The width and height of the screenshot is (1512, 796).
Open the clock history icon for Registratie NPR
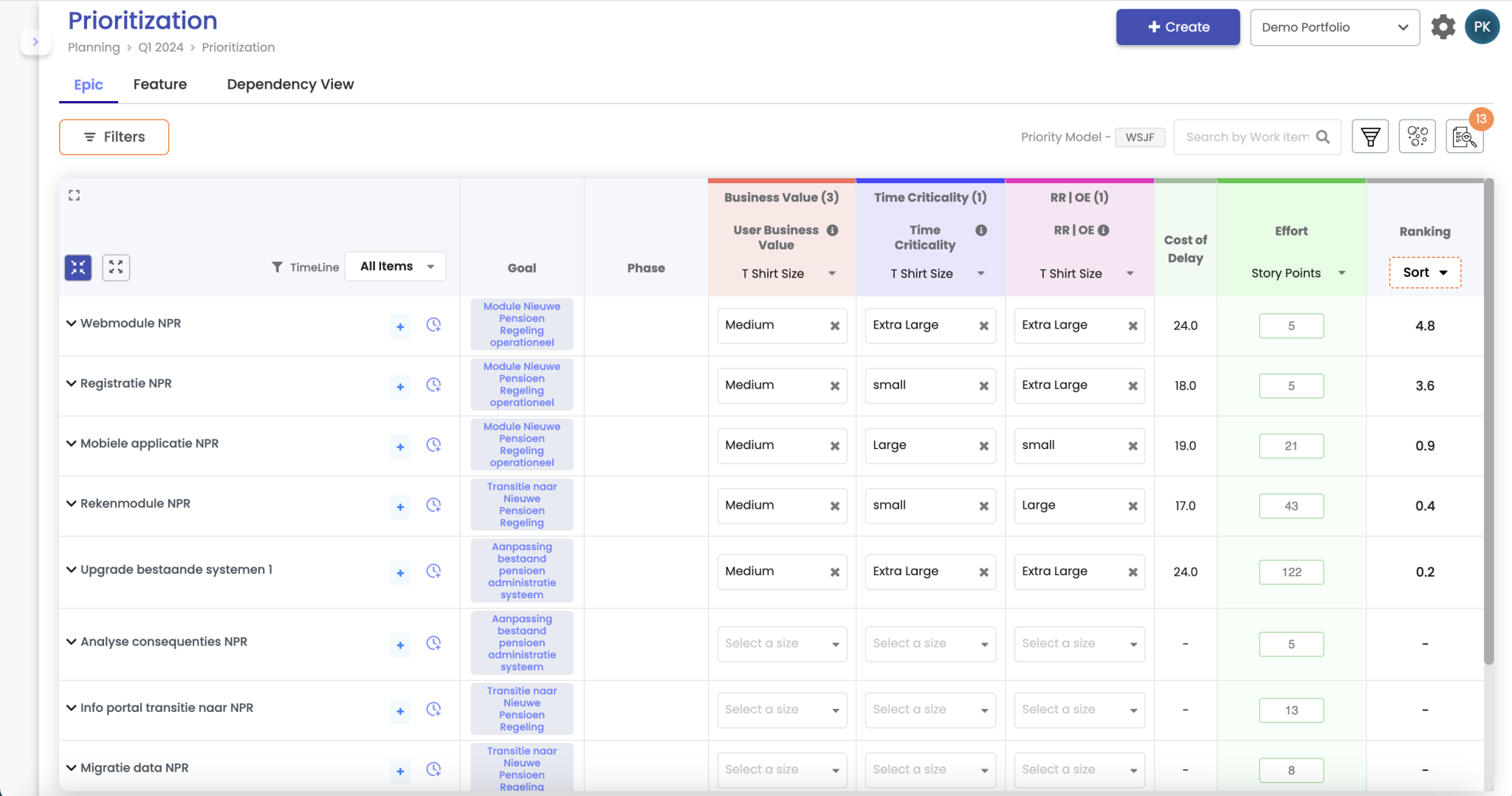(x=433, y=385)
